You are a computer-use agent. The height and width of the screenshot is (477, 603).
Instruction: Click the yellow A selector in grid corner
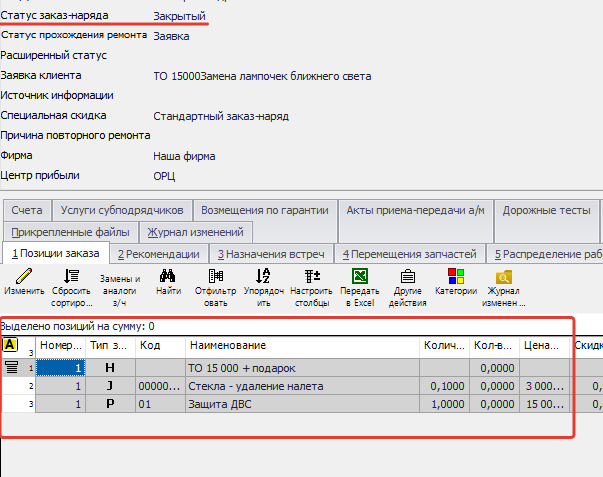(11, 345)
